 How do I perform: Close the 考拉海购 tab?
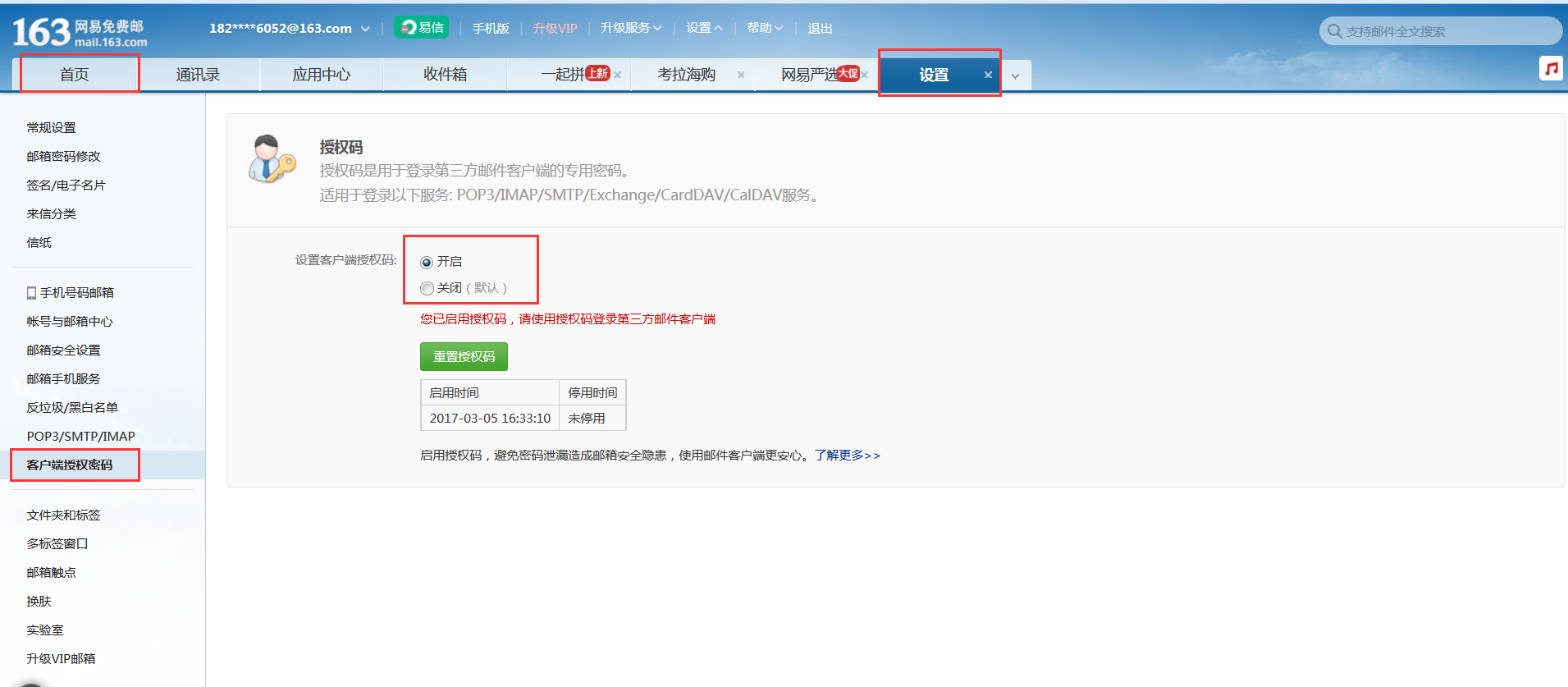pos(741,75)
